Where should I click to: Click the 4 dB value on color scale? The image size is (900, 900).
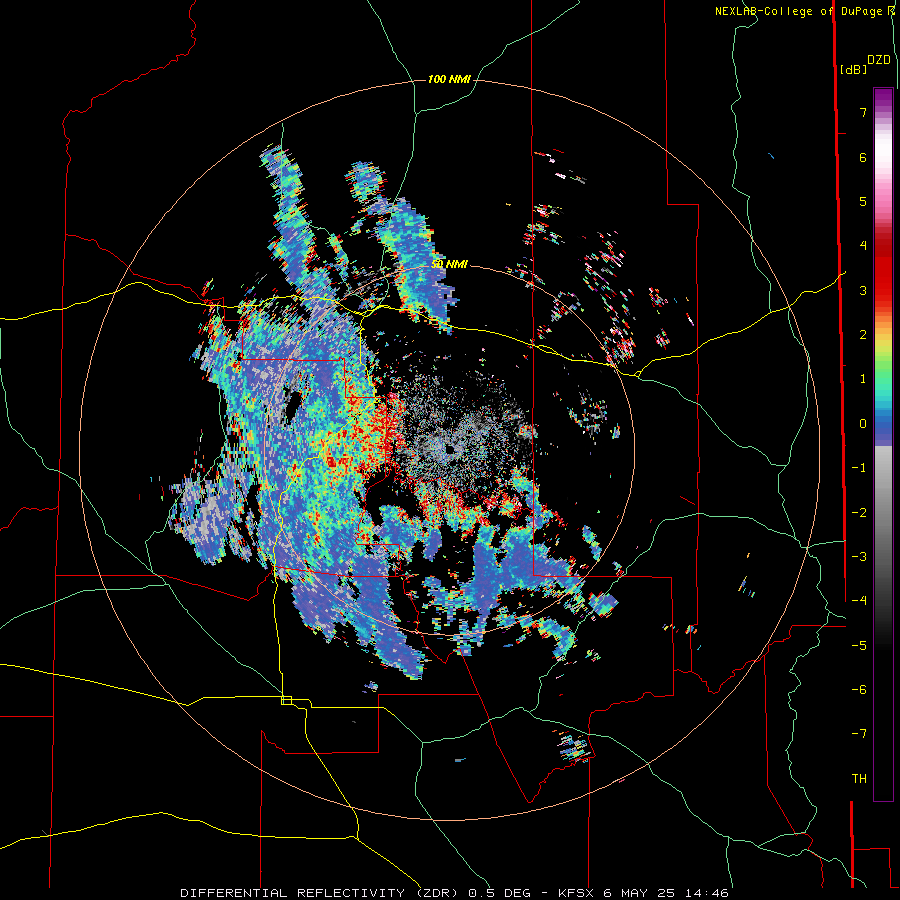[x=863, y=246]
